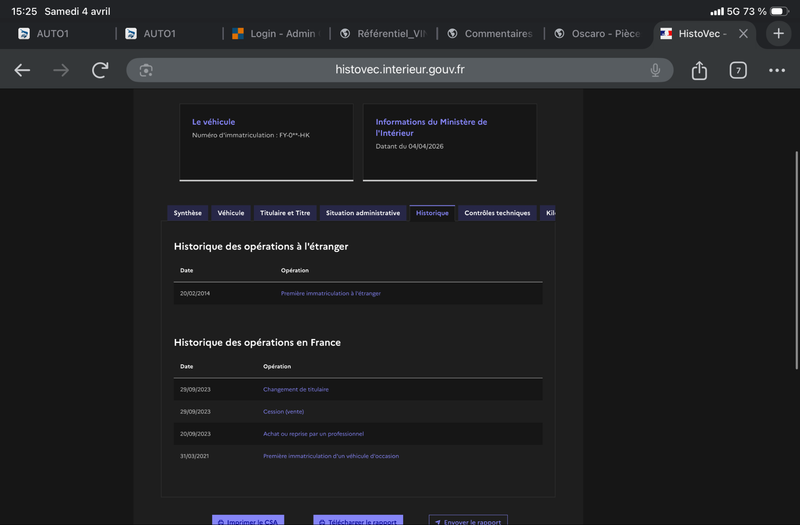Open the tab overview showing 7 tabs
Image resolution: width=800 pixels, height=525 pixels.
click(738, 70)
